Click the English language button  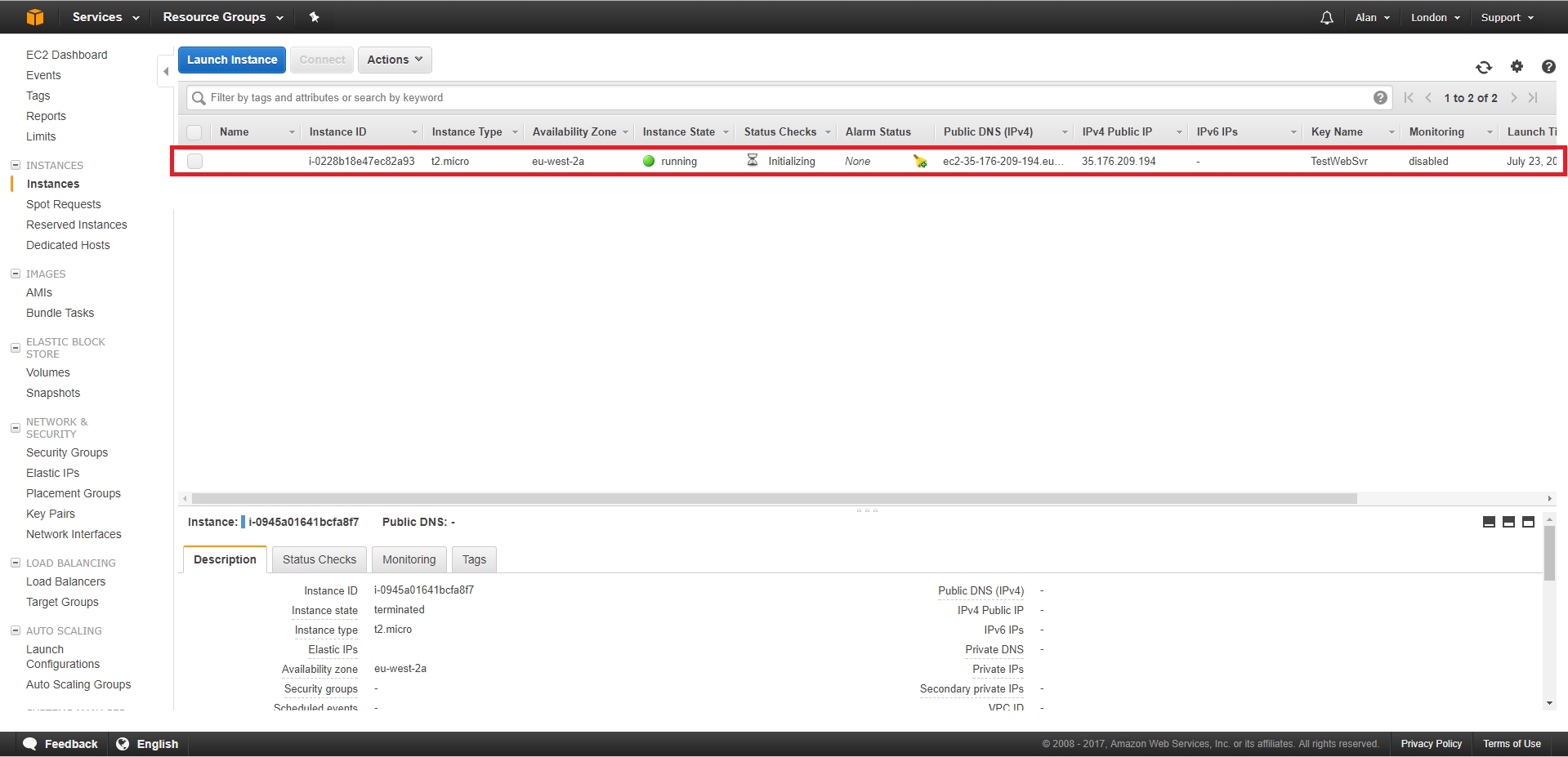tap(148, 744)
